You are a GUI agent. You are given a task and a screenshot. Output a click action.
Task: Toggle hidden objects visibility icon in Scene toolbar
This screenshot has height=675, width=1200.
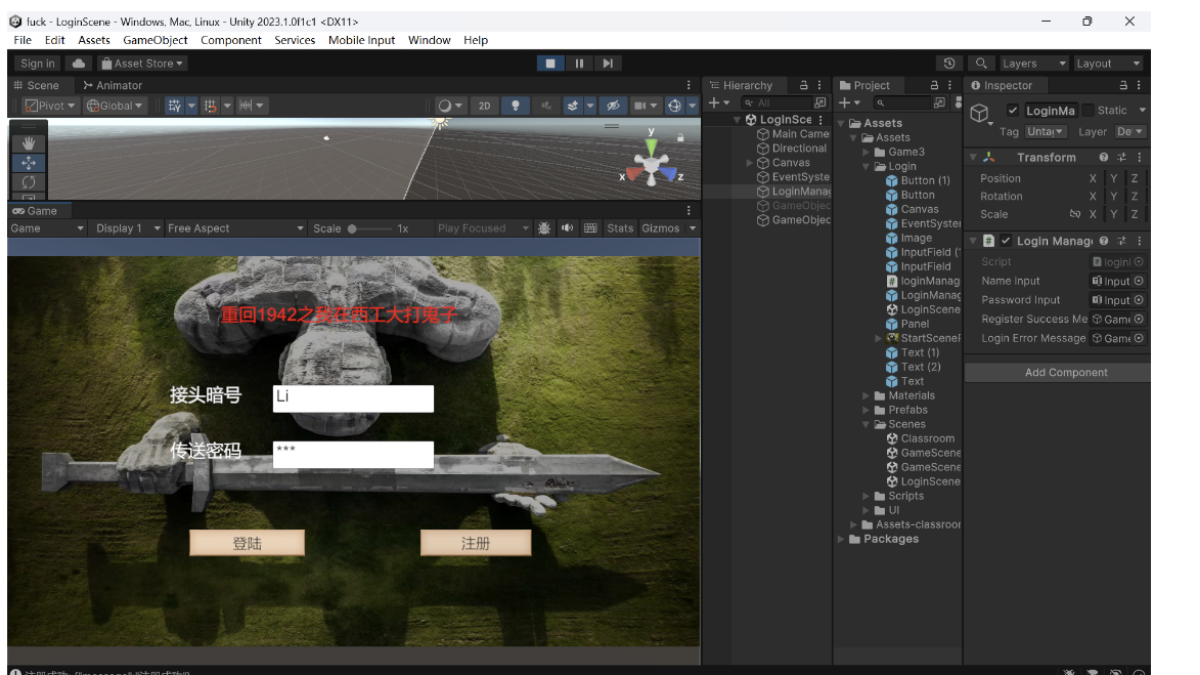pos(614,105)
